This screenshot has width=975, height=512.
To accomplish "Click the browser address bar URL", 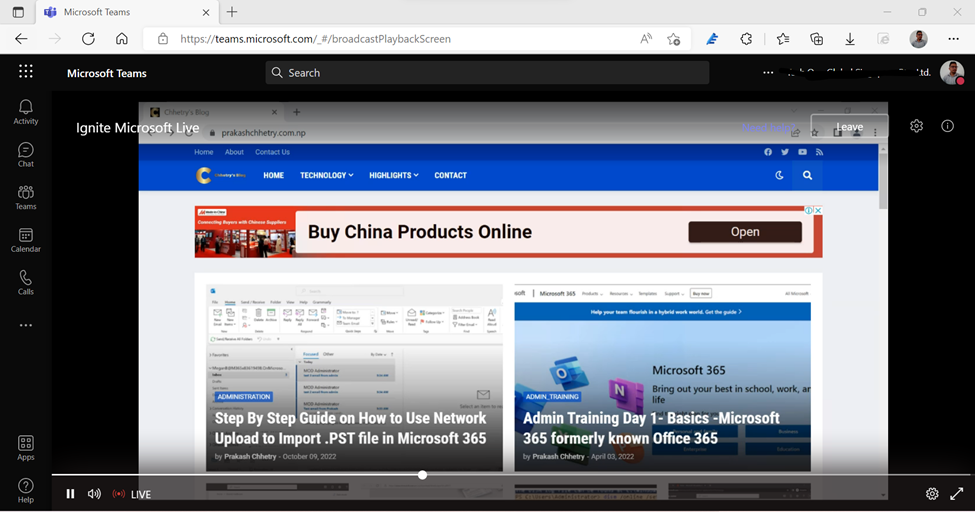I will pos(315,39).
